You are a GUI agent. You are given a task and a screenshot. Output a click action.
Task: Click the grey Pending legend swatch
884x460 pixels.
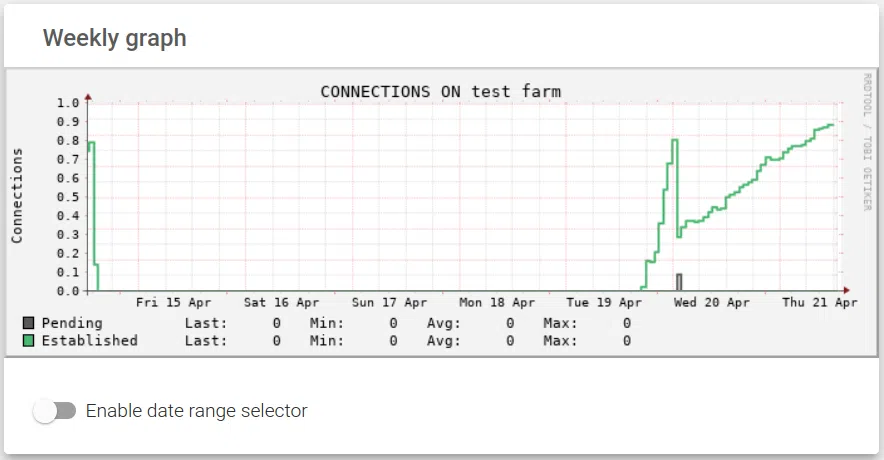tap(28, 323)
